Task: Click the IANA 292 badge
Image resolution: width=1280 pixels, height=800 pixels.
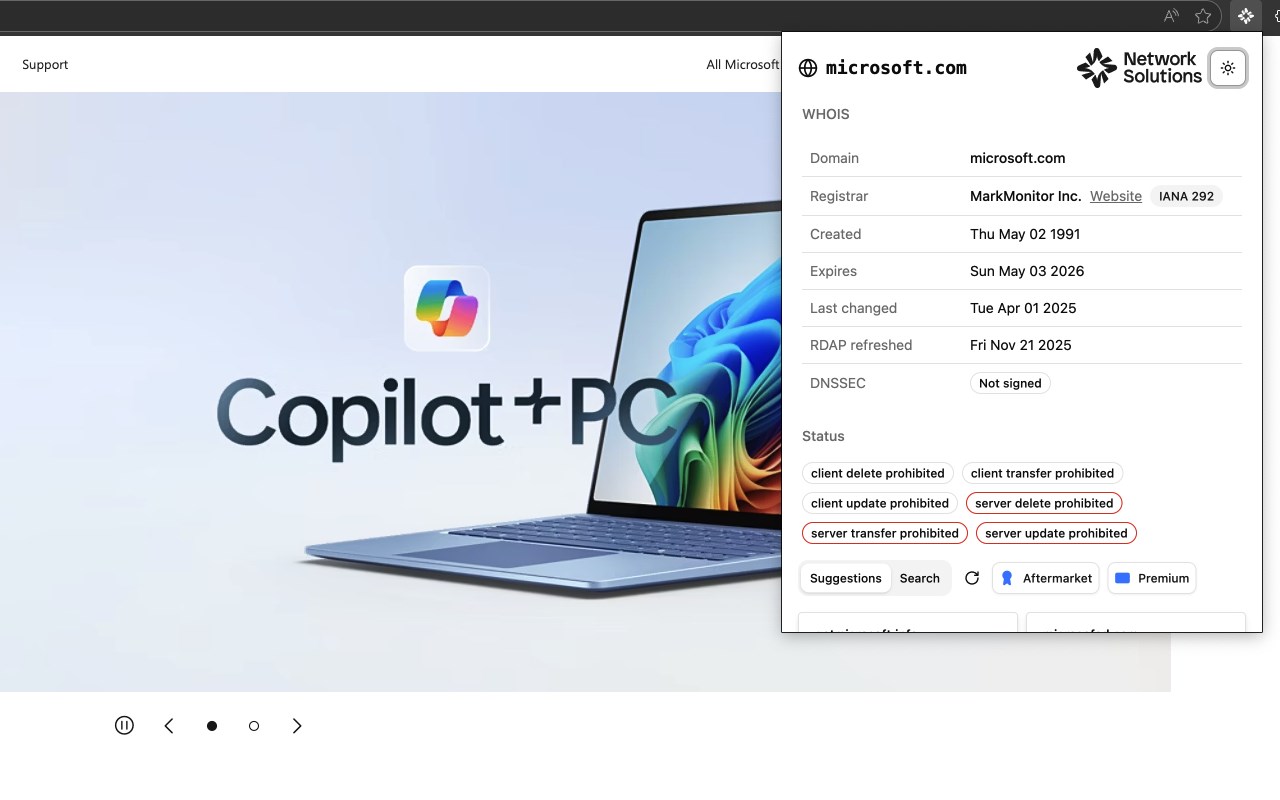Action: [1186, 196]
